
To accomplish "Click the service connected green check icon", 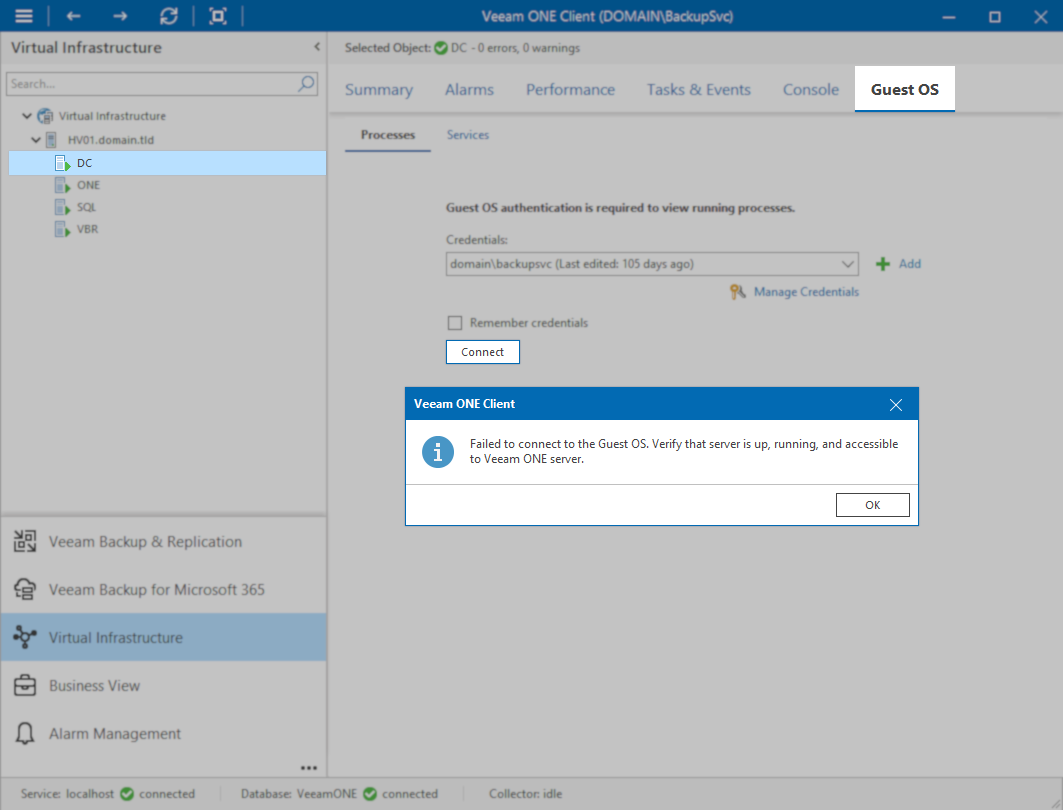I will point(127,794).
